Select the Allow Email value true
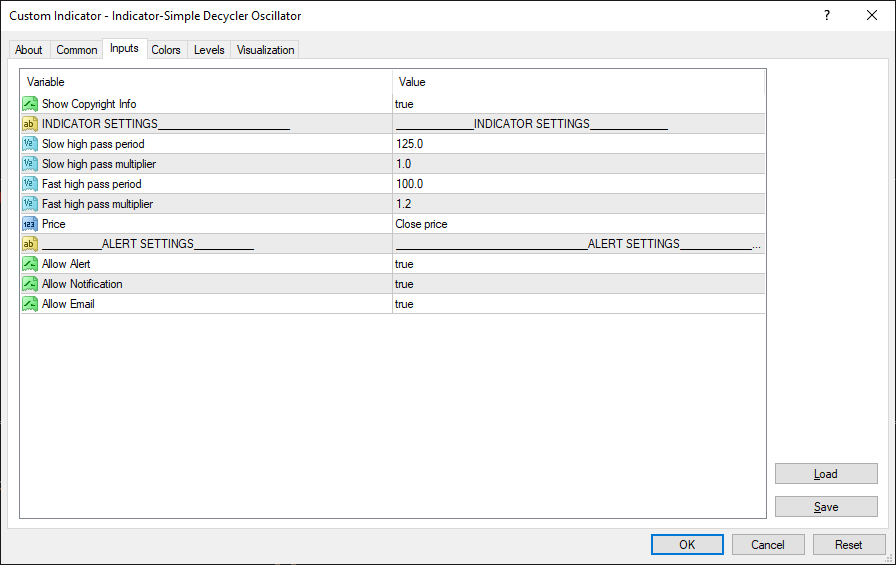The height and width of the screenshot is (565, 896). pyautogui.click(x=404, y=304)
